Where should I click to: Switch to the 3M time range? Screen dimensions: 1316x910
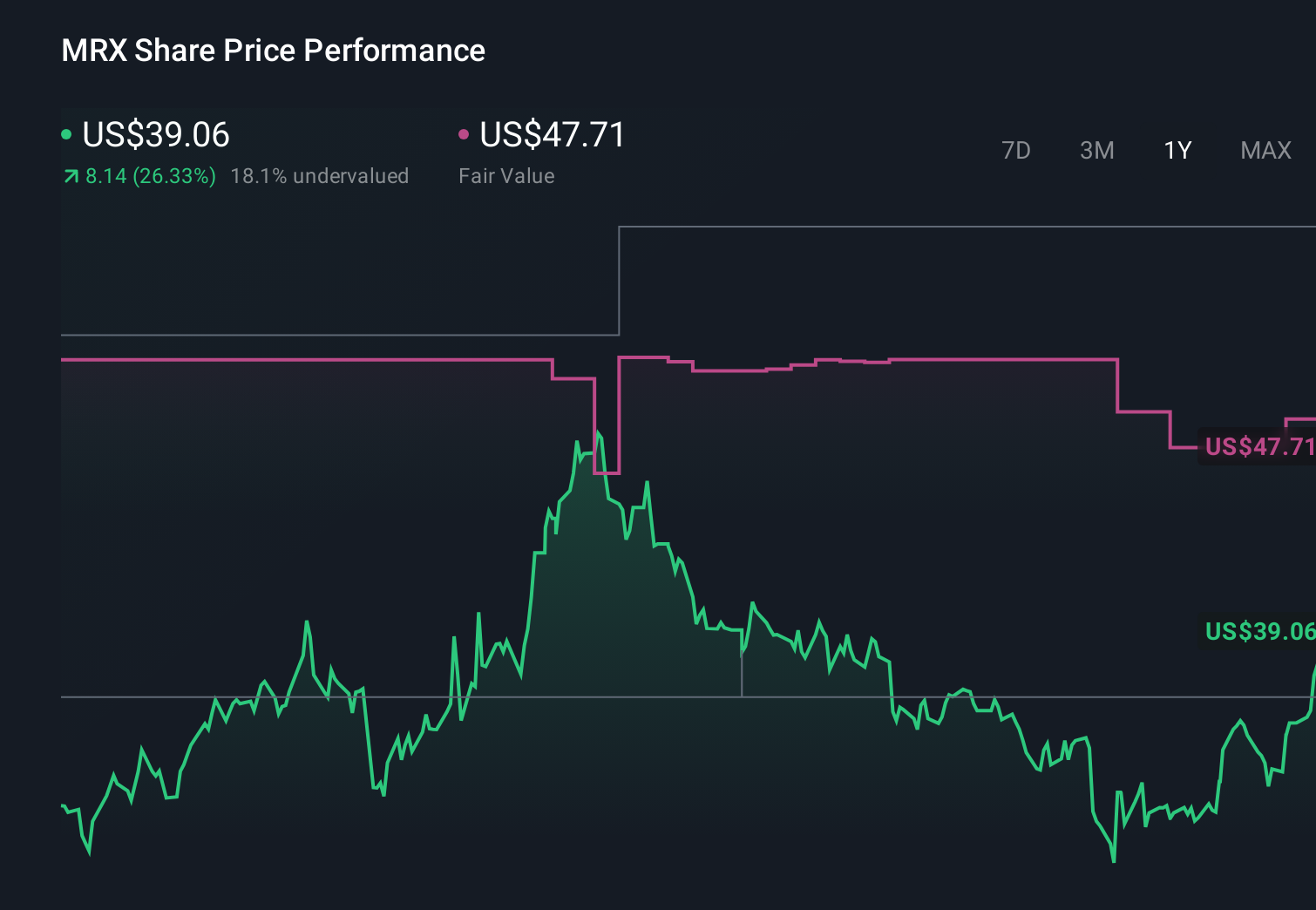(x=1096, y=150)
